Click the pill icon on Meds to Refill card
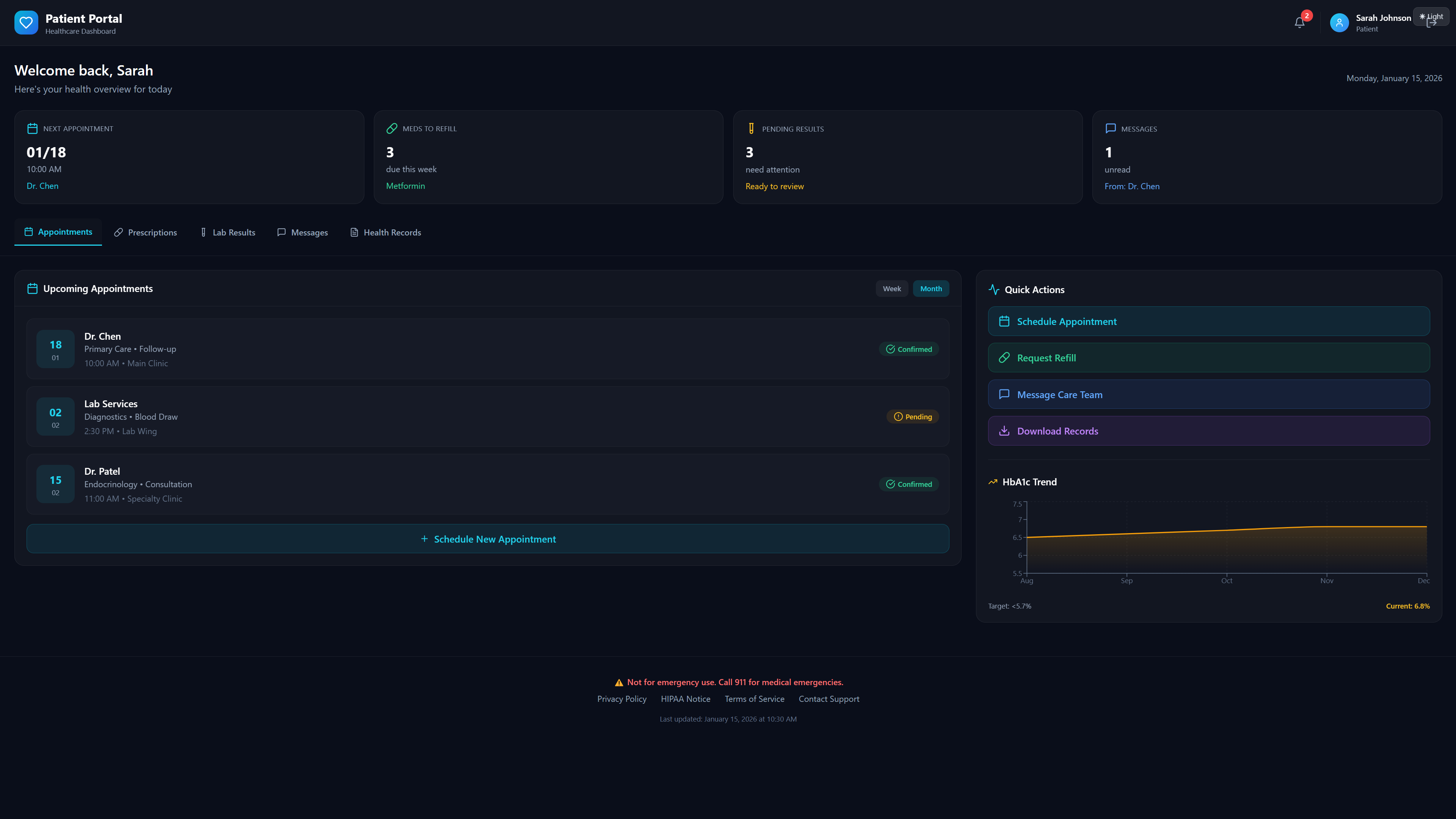1456x819 pixels. click(392, 128)
